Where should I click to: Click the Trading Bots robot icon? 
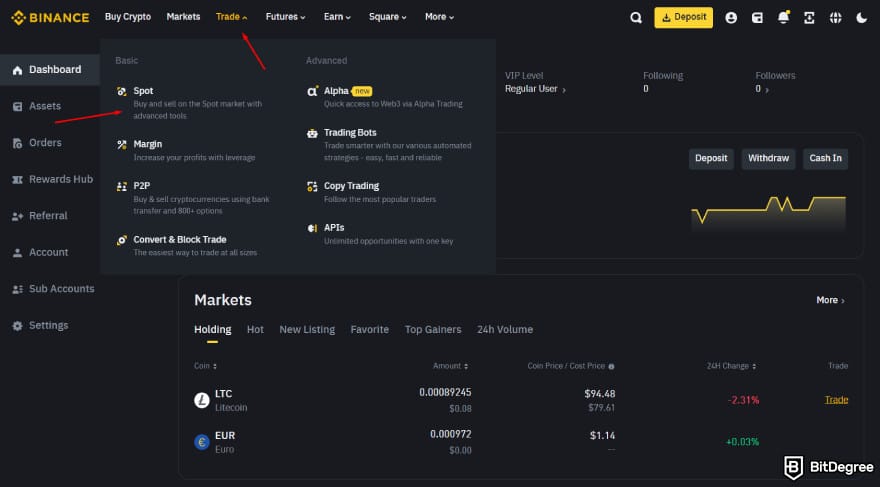(x=312, y=134)
